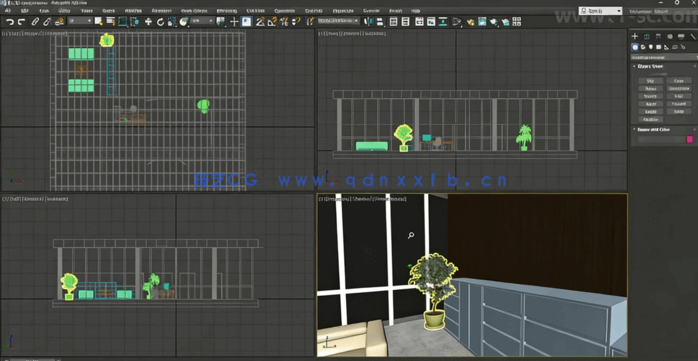698x361 pixels.
Task: Click the GeoSphere primitive button
Action: tap(679, 88)
